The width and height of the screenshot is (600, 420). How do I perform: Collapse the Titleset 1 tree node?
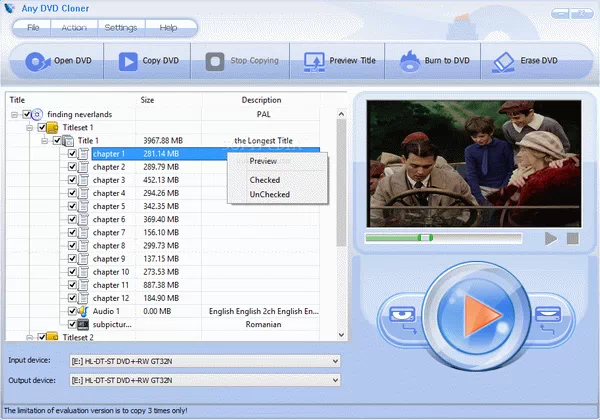coord(28,128)
